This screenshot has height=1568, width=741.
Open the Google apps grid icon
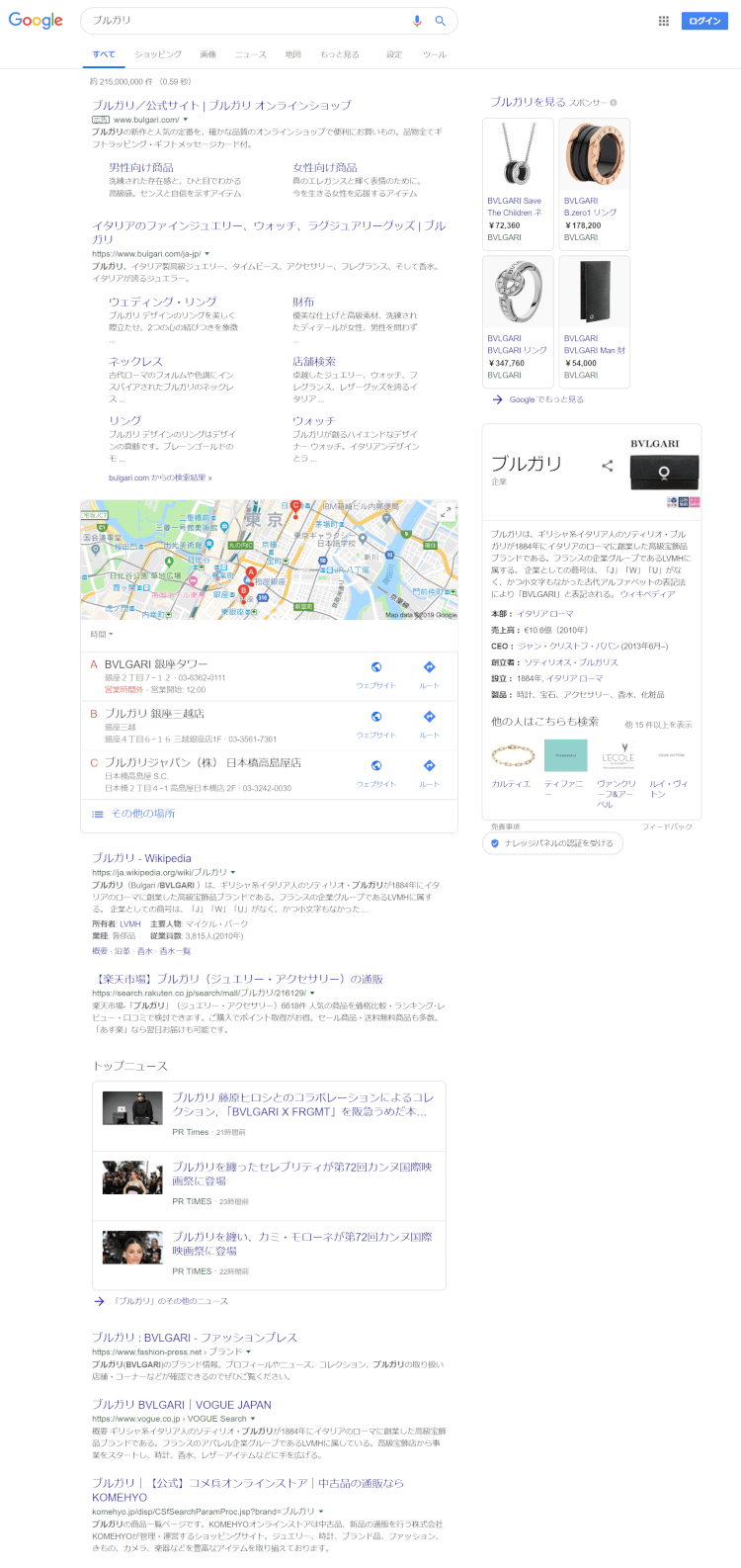664,21
